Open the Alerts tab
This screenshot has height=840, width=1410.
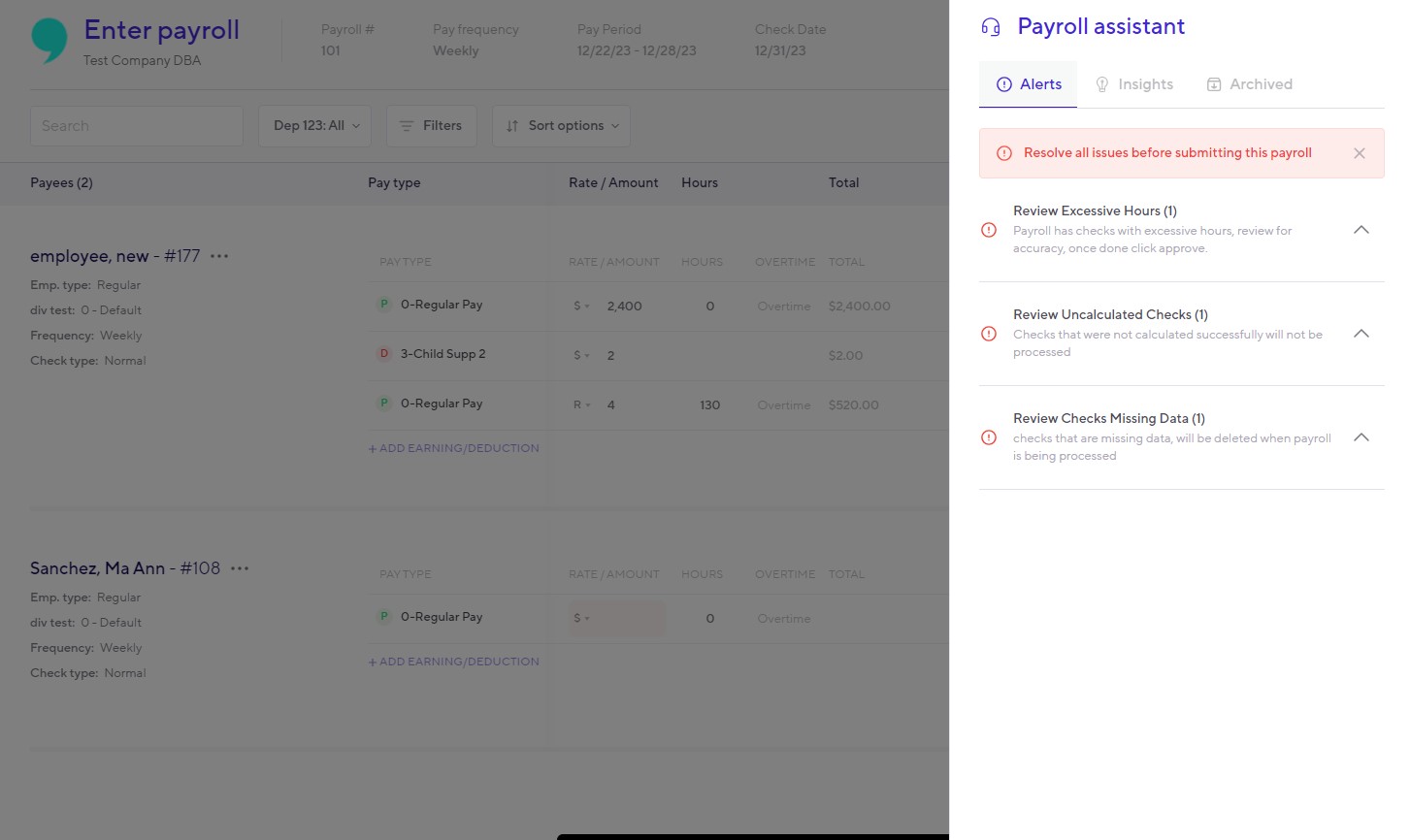tap(1029, 84)
